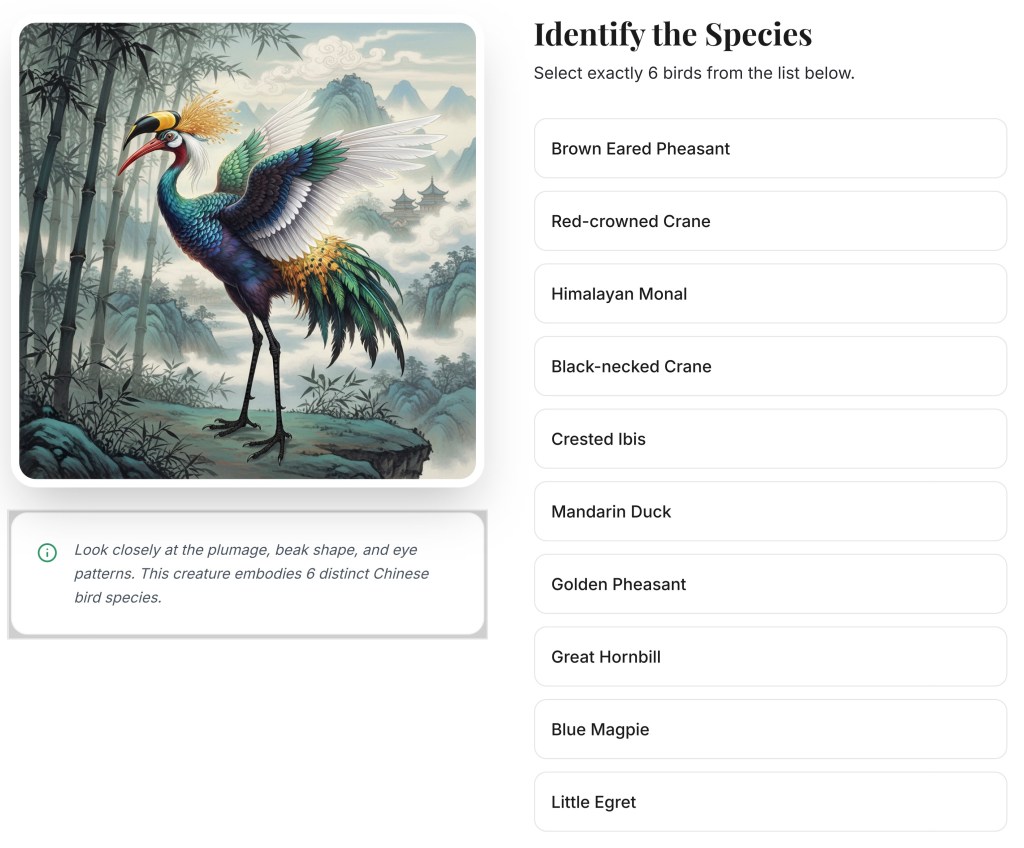This screenshot has height=848, width=1024.
Task: Choose the Golden Pheasant option
Action: point(770,584)
